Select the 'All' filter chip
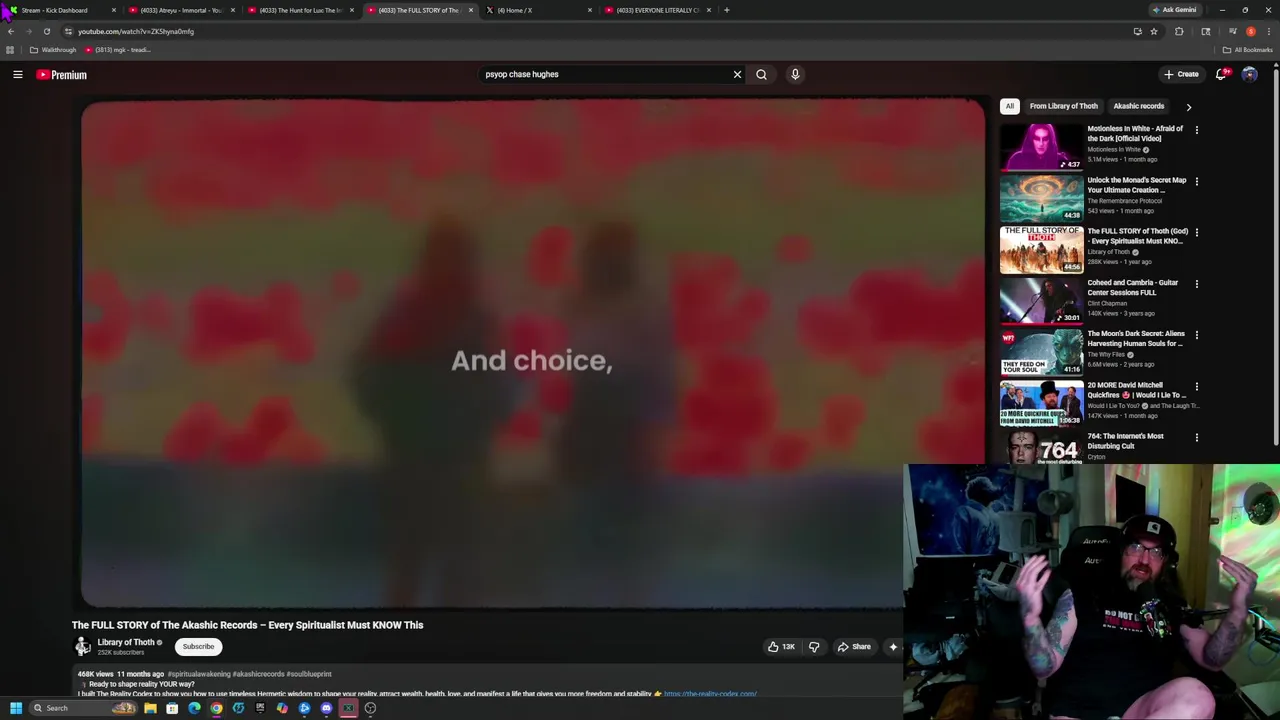1280x720 pixels. tap(1010, 106)
